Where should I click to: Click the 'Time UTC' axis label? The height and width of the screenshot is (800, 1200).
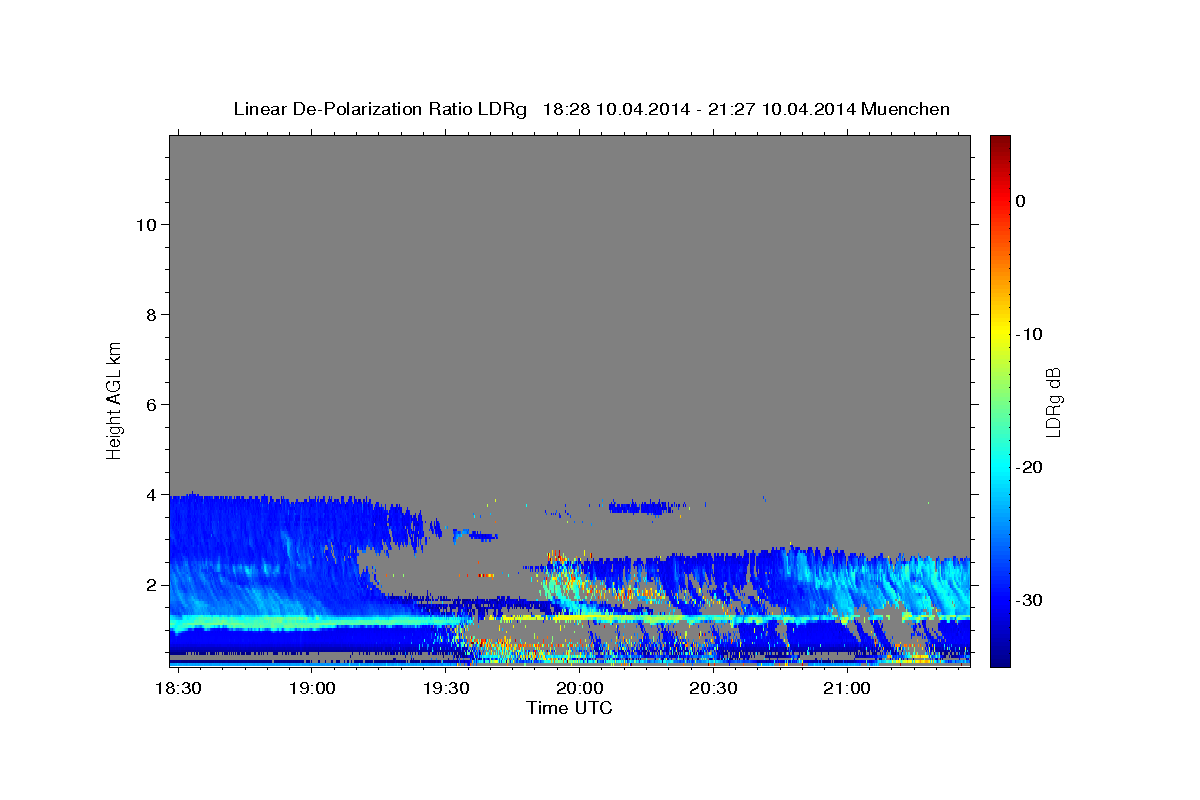569,708
